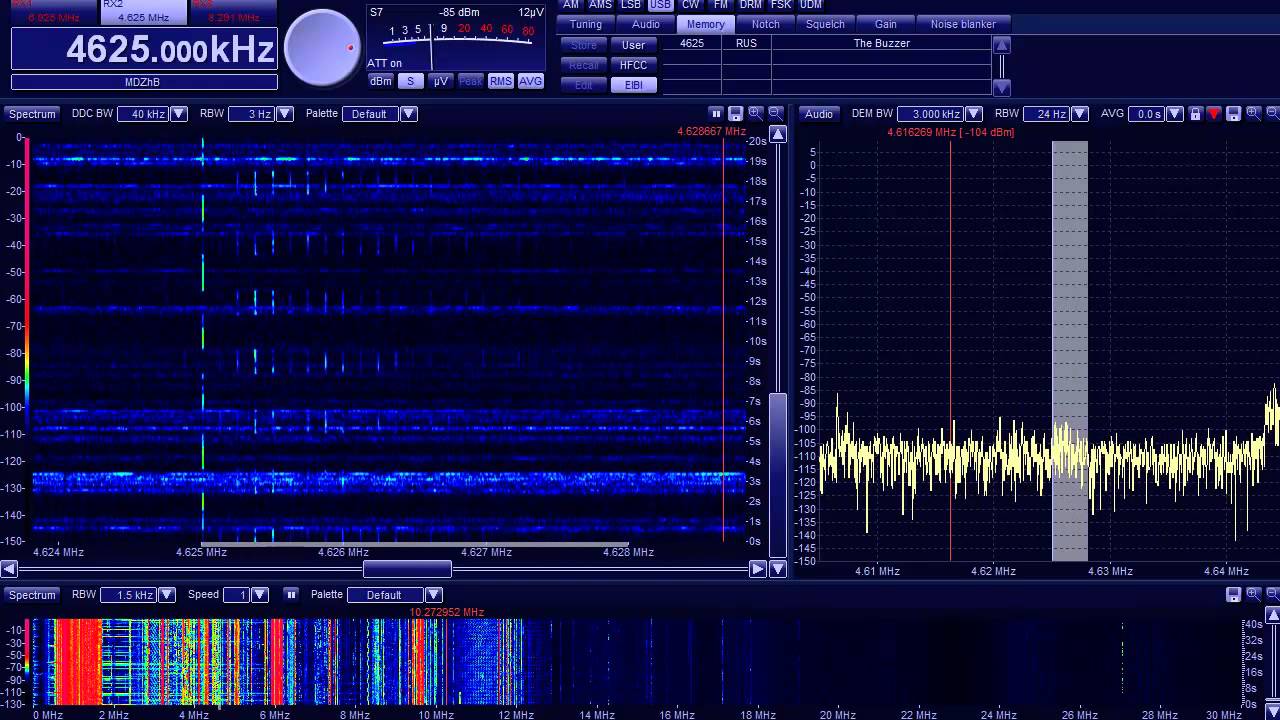This screenshot has width=1280, height=720.
Task: Click the Audio button in the right panel
Action: tap(819, 114)
